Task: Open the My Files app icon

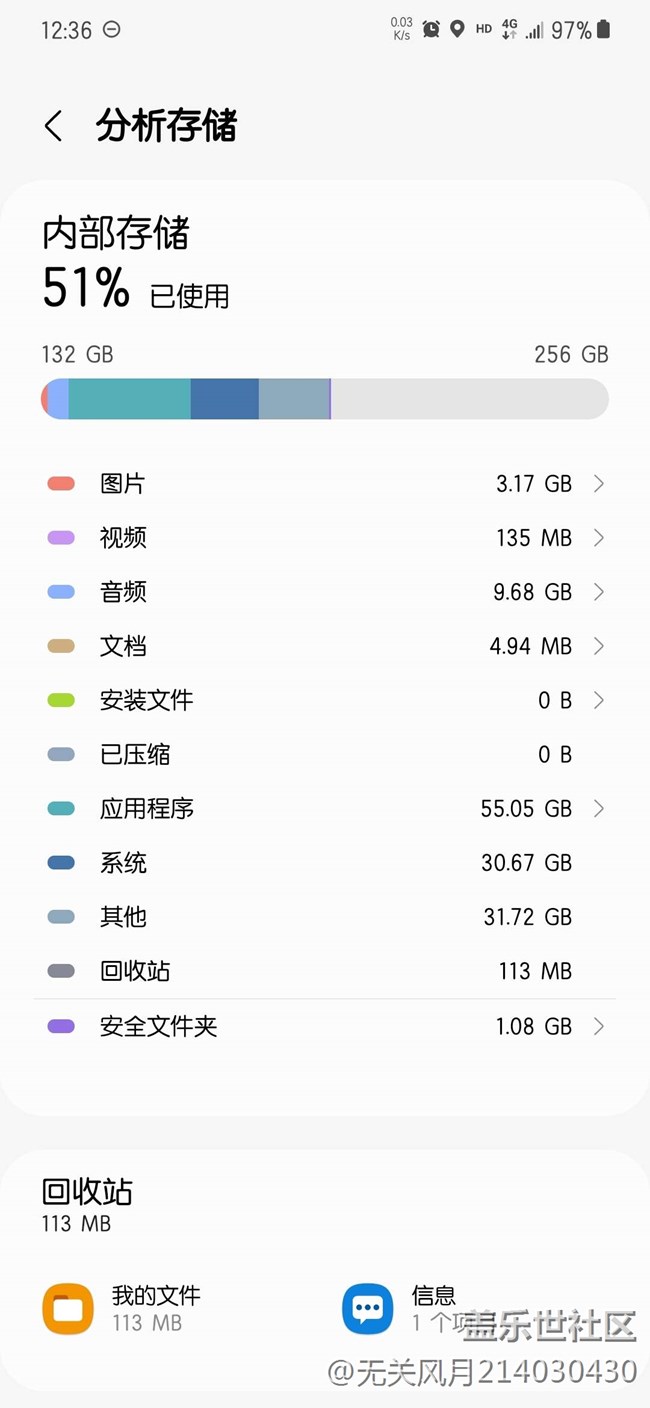Action: pyautogui.click(x=68, y=1309)
